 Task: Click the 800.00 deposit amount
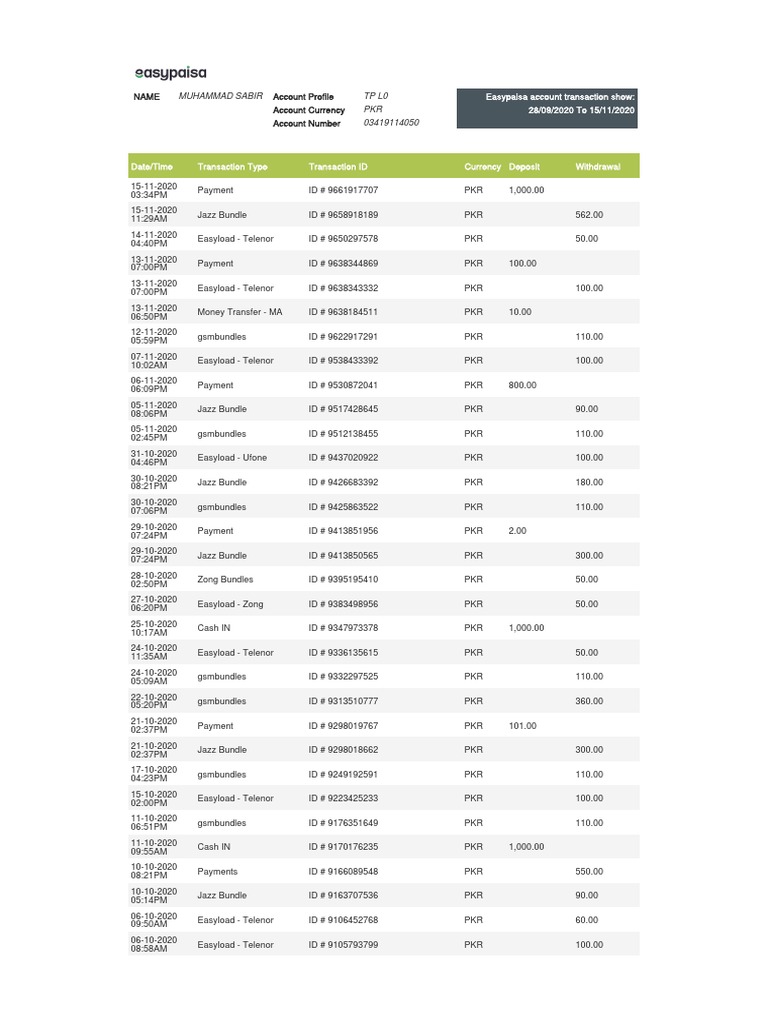point(522,385)
